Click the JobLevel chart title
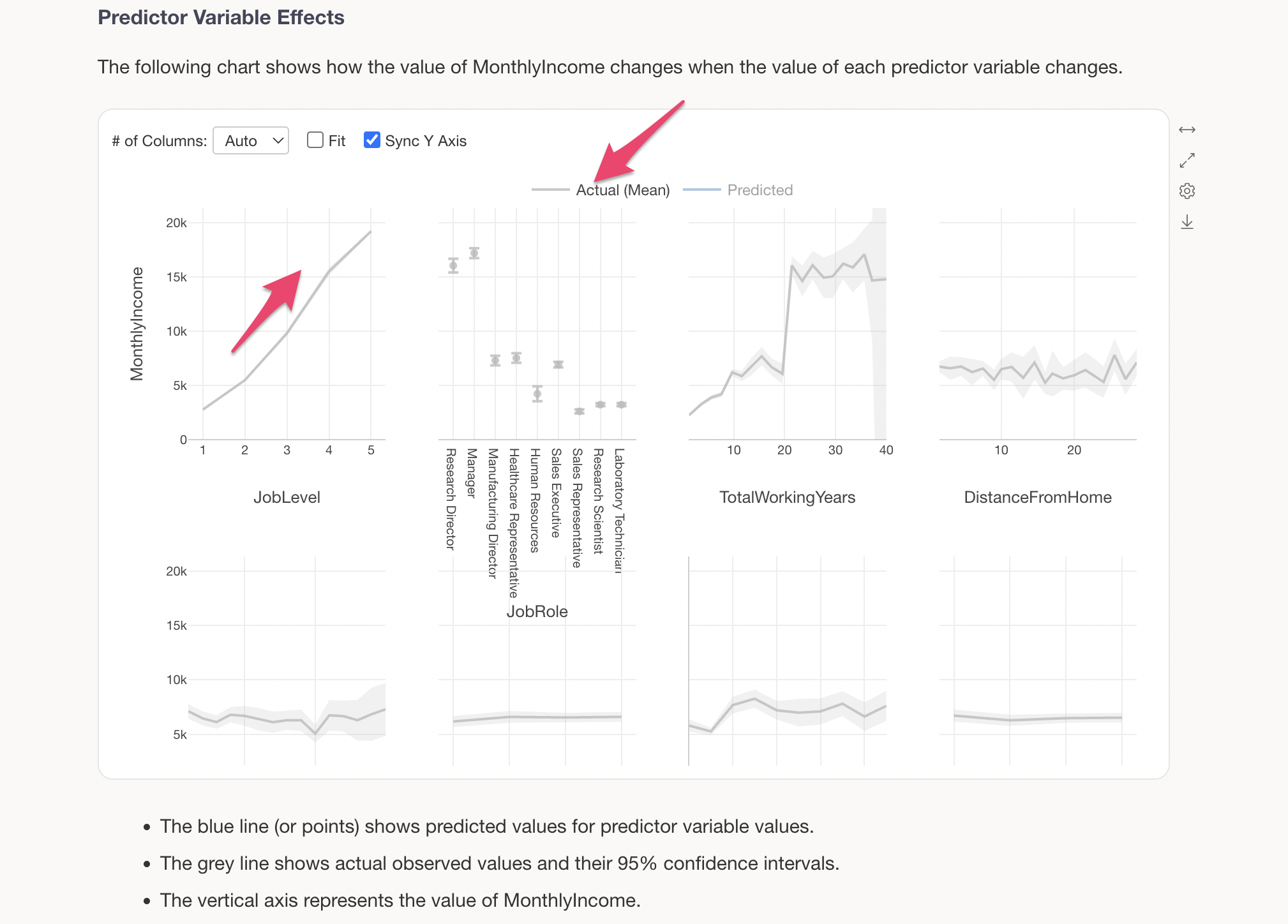1288x924 pixels. point(287,497)
